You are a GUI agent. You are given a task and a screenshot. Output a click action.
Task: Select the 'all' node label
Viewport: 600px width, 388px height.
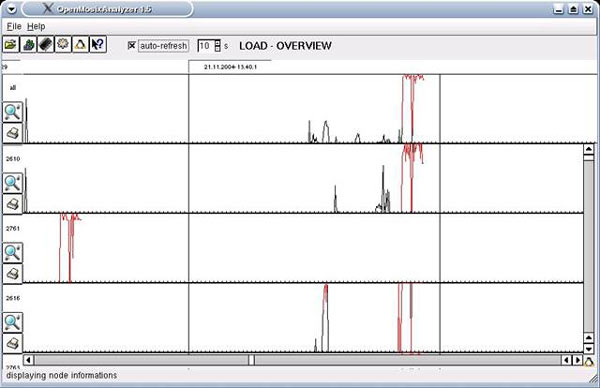point(13,88)
